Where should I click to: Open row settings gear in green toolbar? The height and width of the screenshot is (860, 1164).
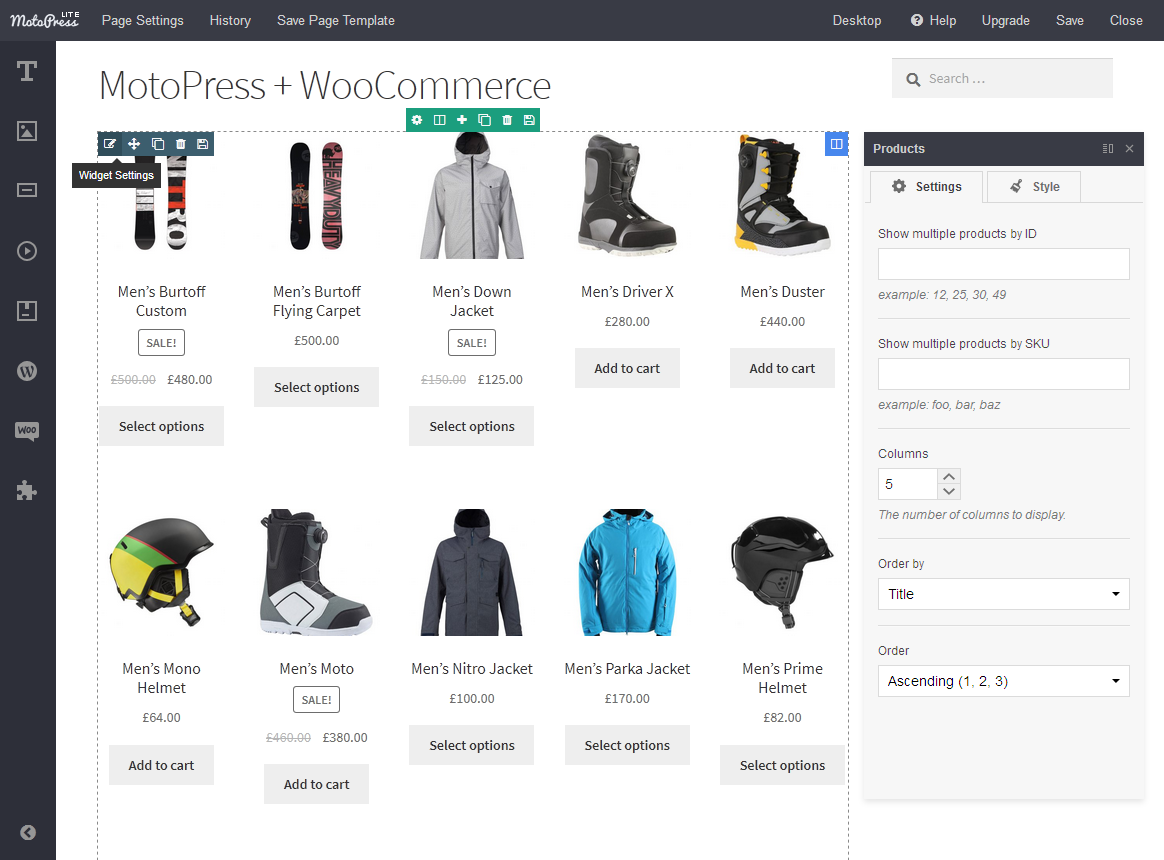coord(417,120)
